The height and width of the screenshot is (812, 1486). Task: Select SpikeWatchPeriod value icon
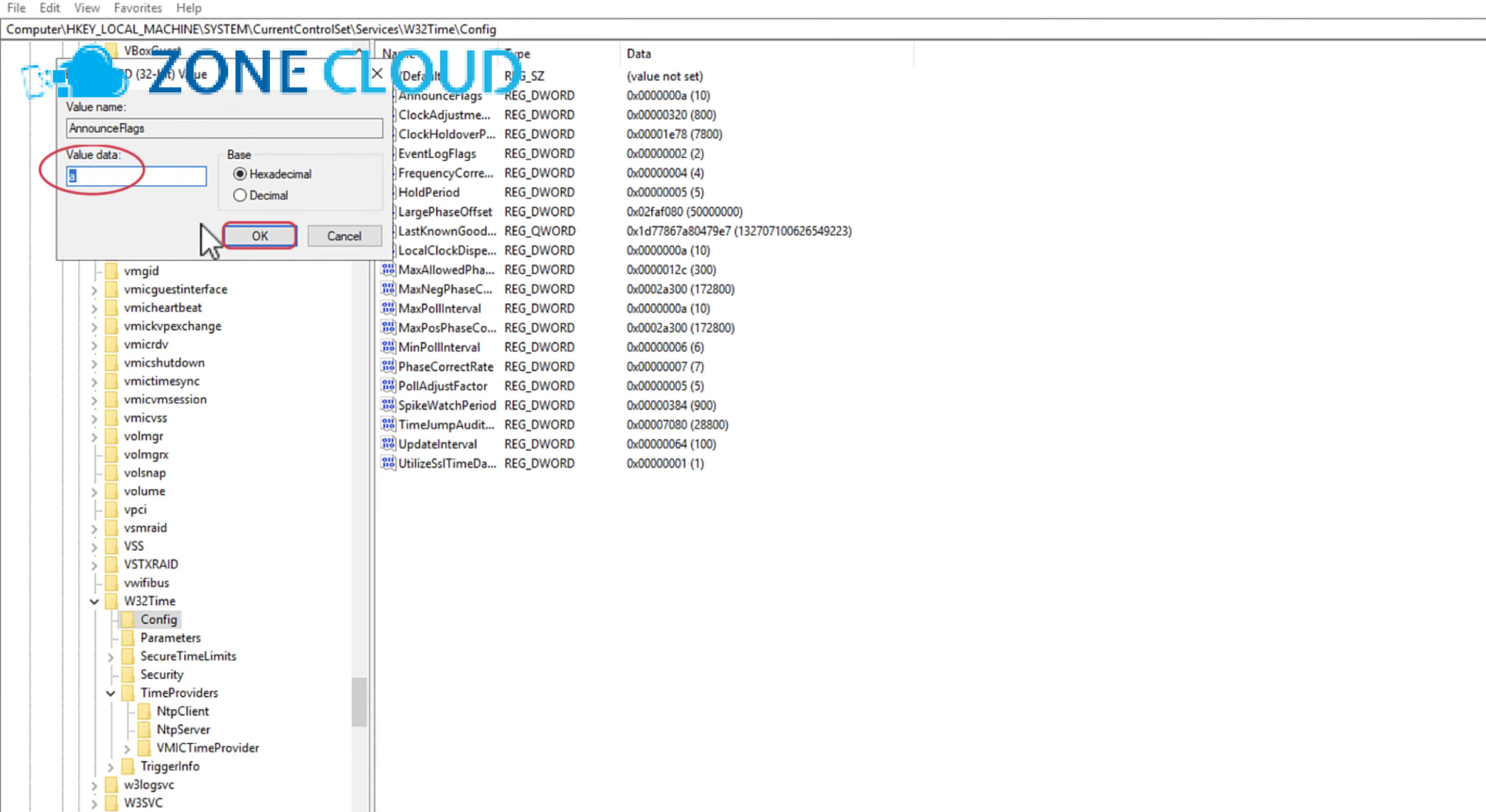(388, 405)
